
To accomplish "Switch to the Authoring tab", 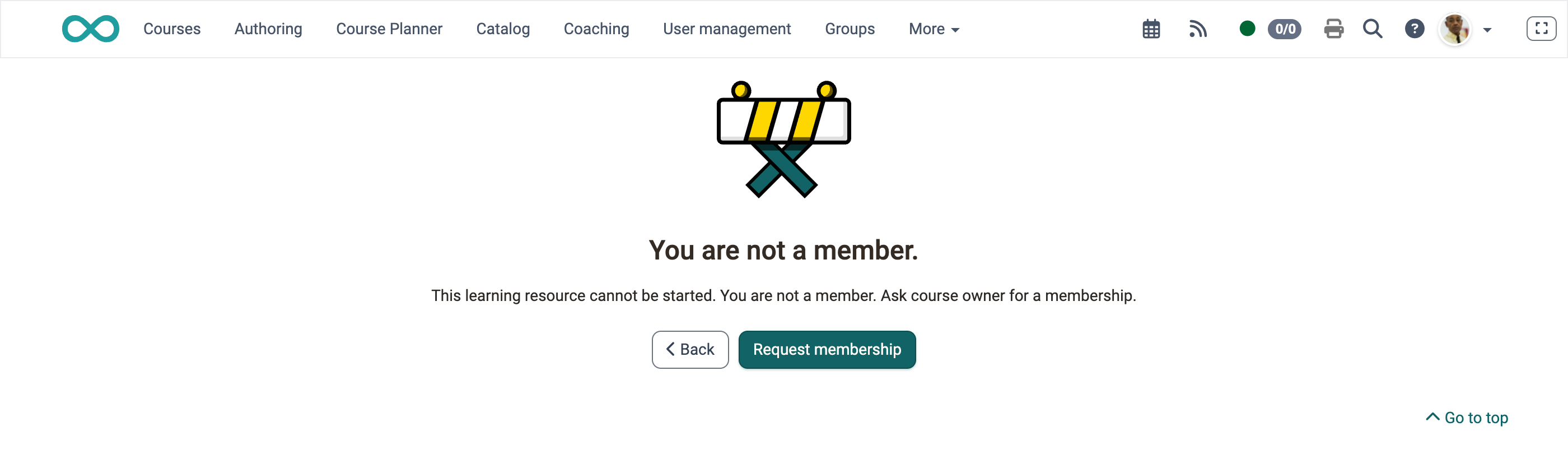I will 268,29.
